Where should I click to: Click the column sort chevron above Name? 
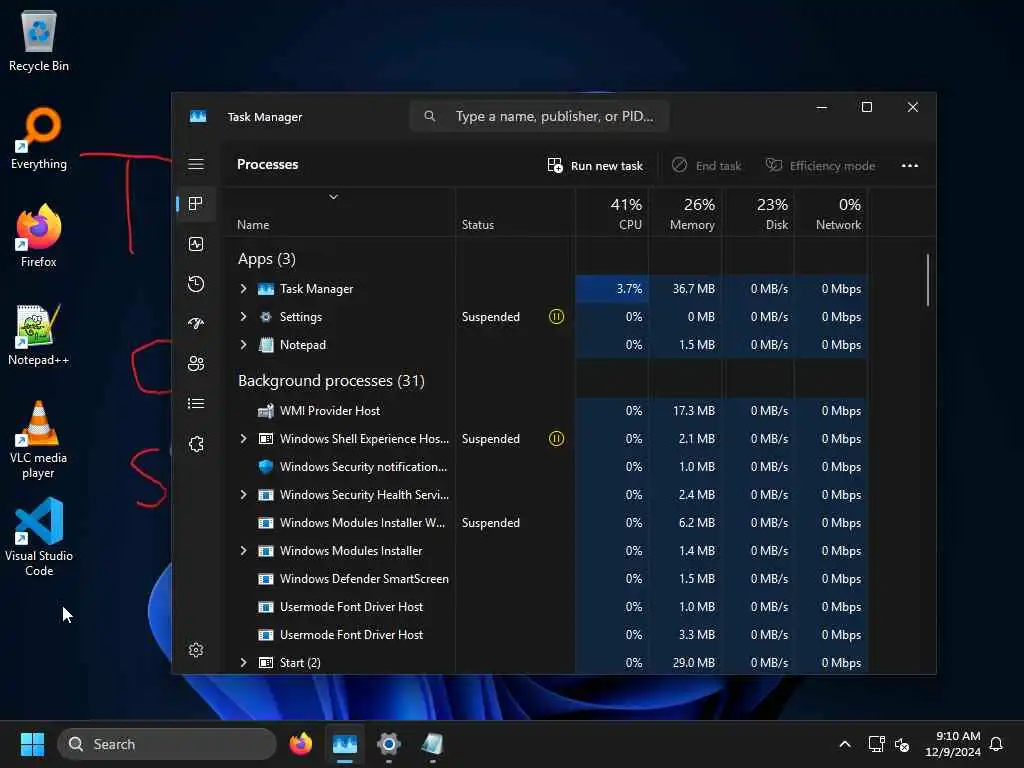pos(334,197)
